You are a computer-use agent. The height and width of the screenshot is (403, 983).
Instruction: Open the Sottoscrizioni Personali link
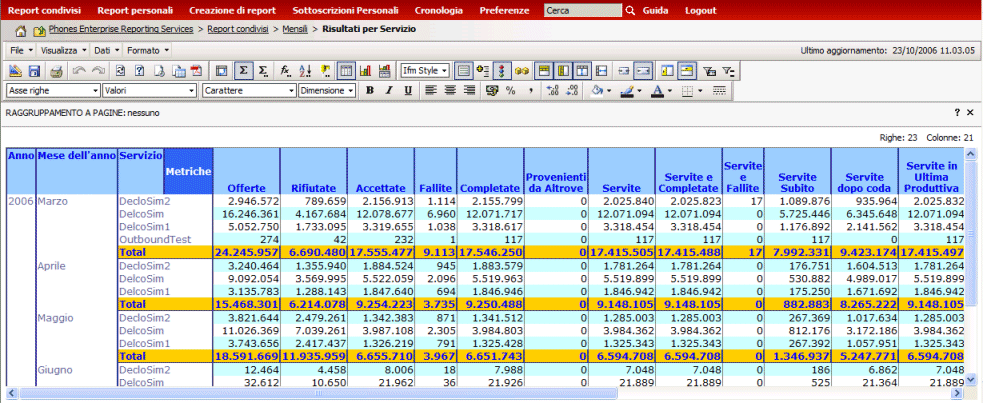(x=345, y=11)
